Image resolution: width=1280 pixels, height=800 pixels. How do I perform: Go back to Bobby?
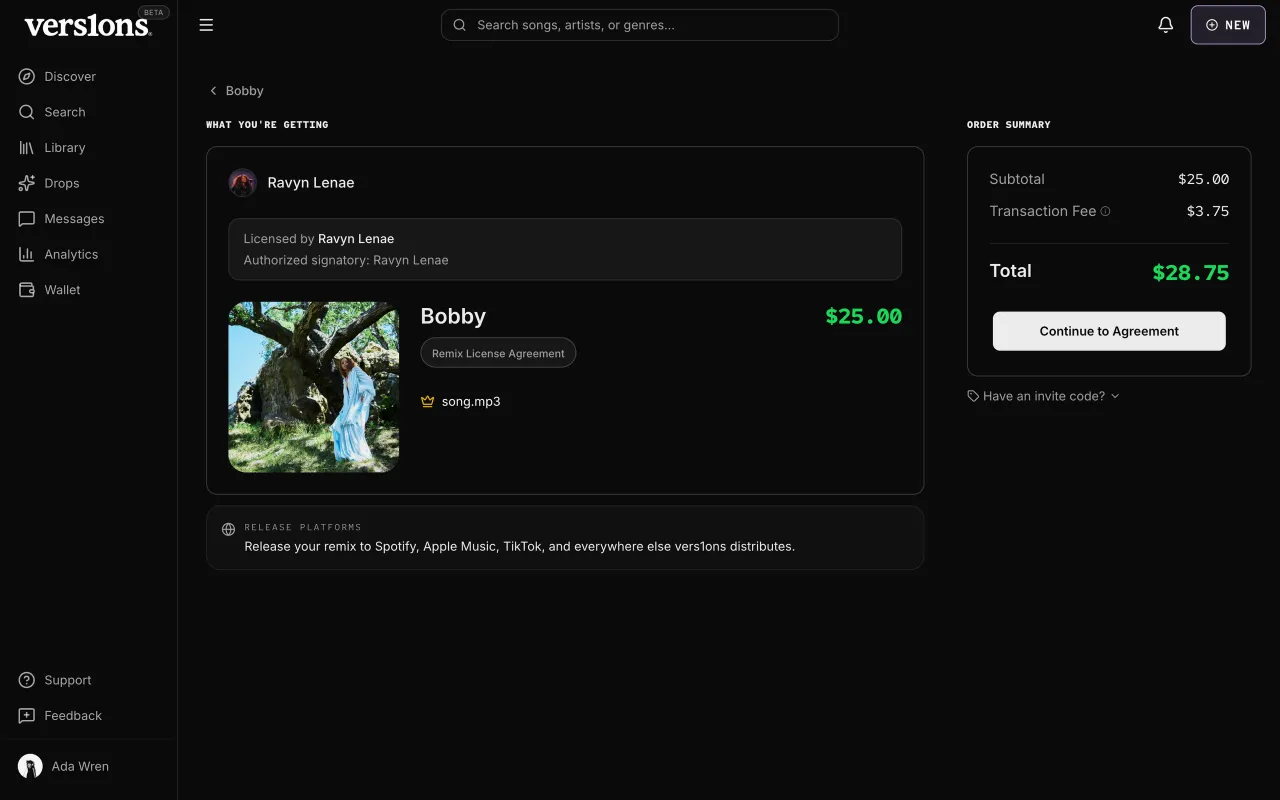point(235,90)
